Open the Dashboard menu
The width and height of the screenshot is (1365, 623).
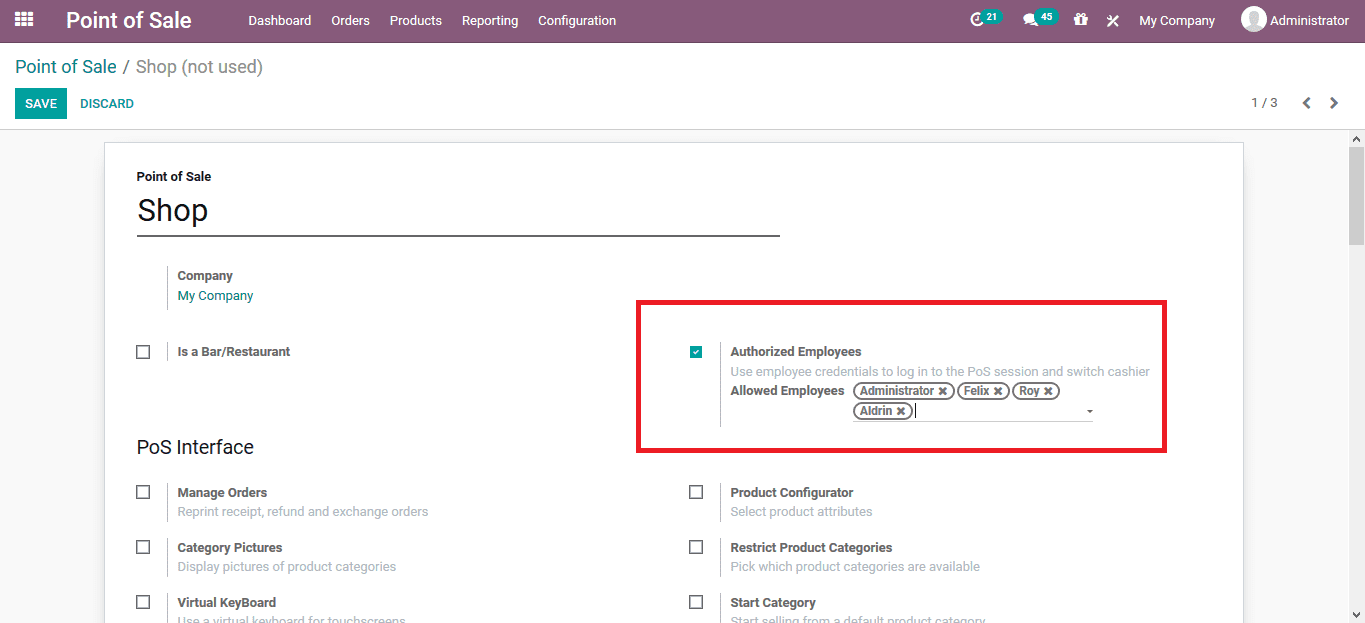(280, 20)
